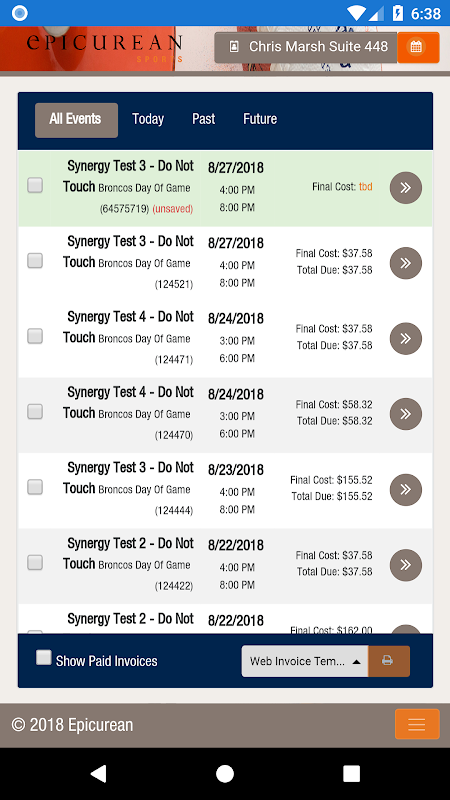
Task: Open details arrow for unsaved event 64575719
Action: click(x=406, y=188)
